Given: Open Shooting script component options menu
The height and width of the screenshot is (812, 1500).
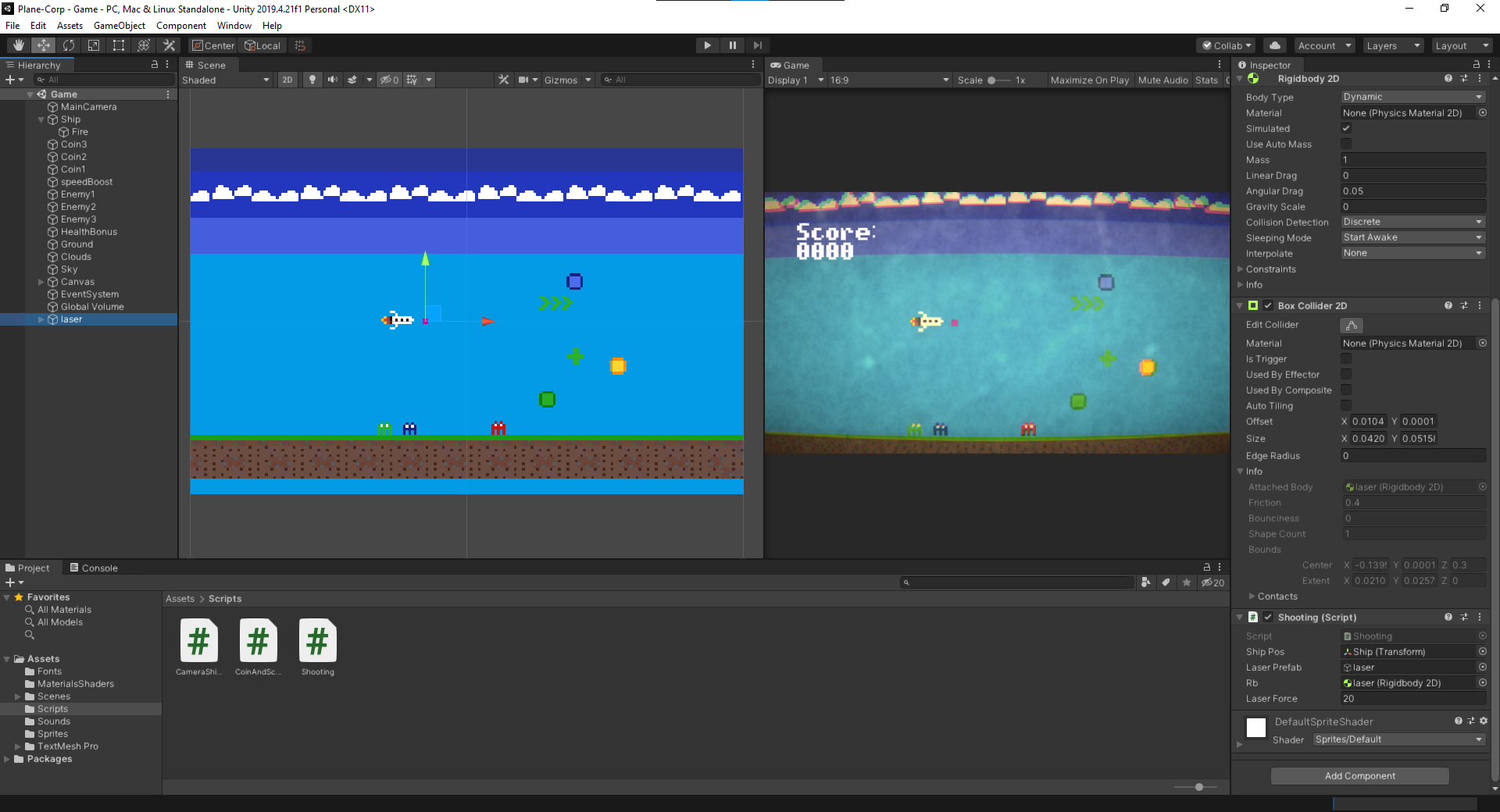Looking at the screenshot, I should [1480, 617].
